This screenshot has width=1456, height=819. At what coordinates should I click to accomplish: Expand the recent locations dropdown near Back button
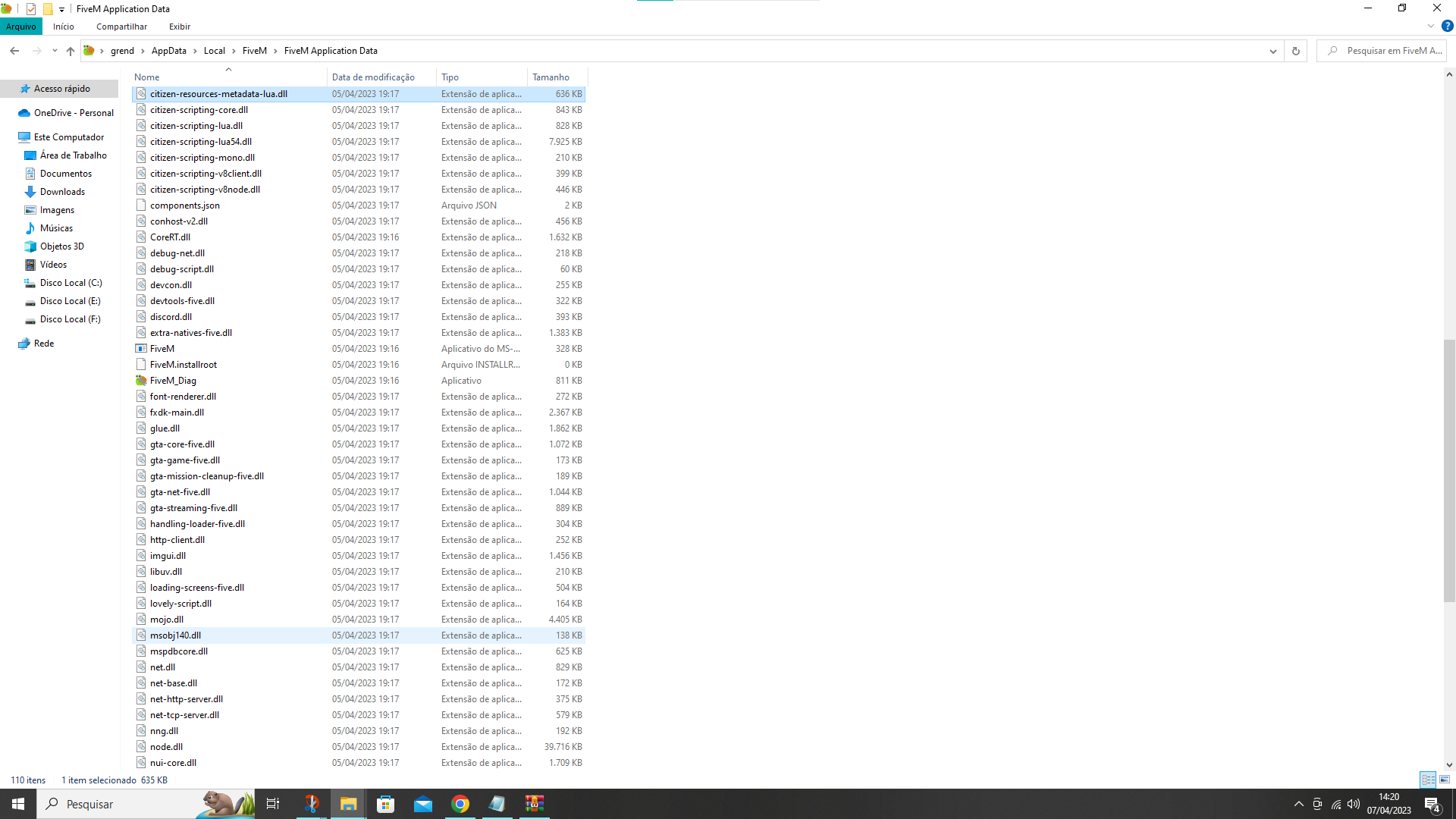(54, 51)
